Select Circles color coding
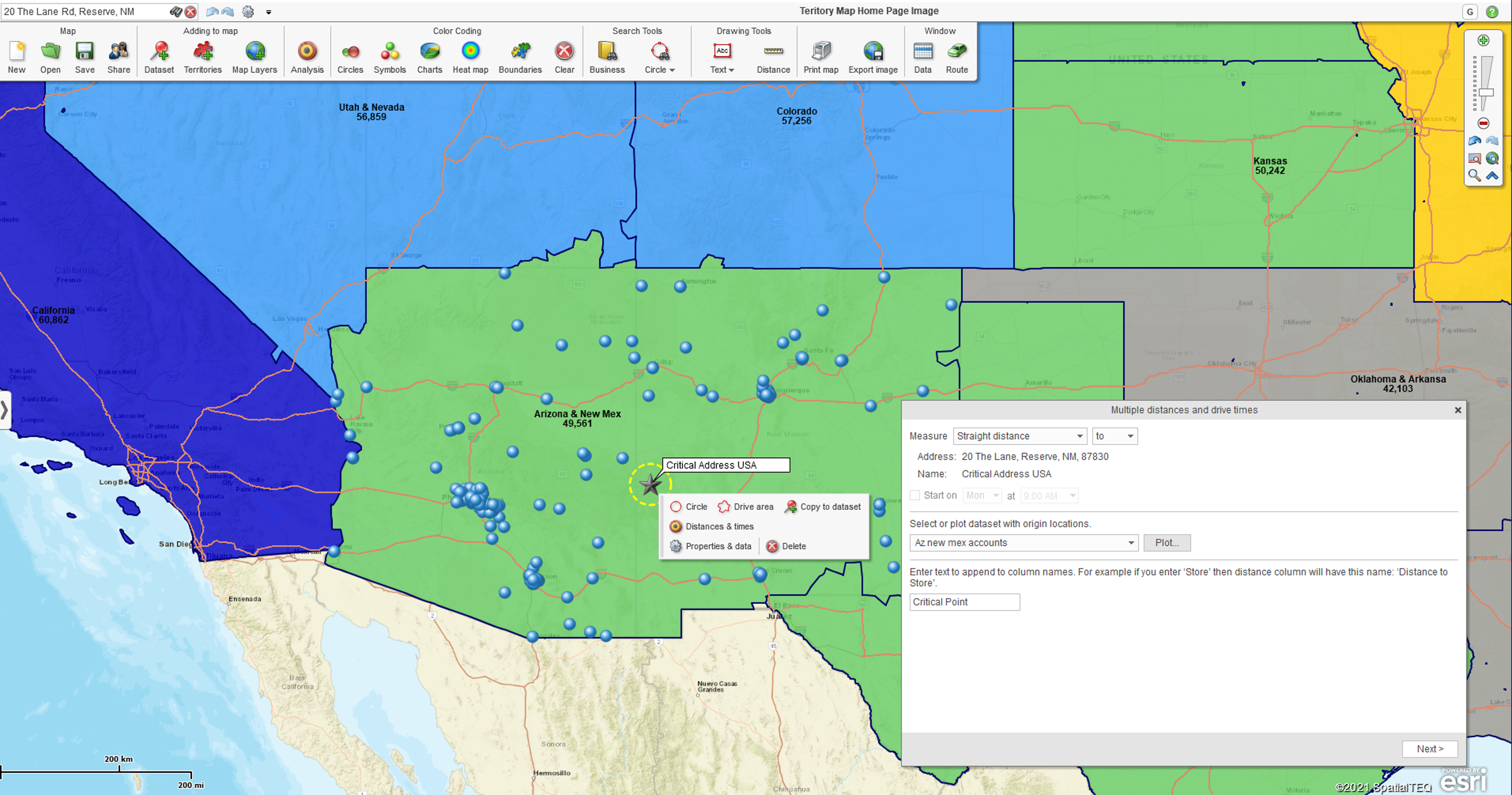The image size is (1512, 795). 351,58
